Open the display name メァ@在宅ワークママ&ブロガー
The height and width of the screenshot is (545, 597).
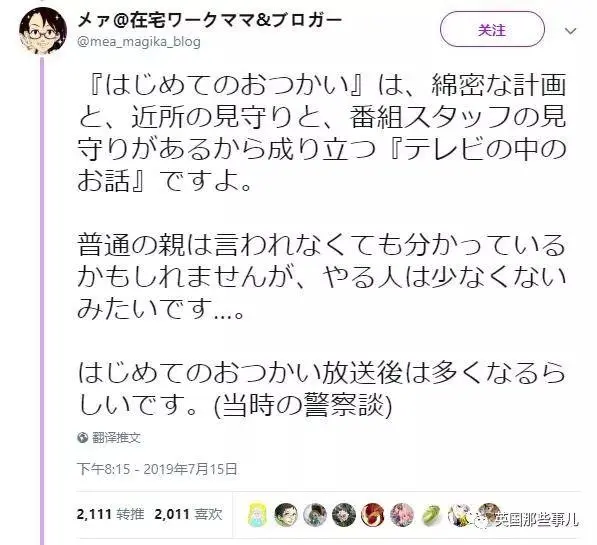(209, 20)
